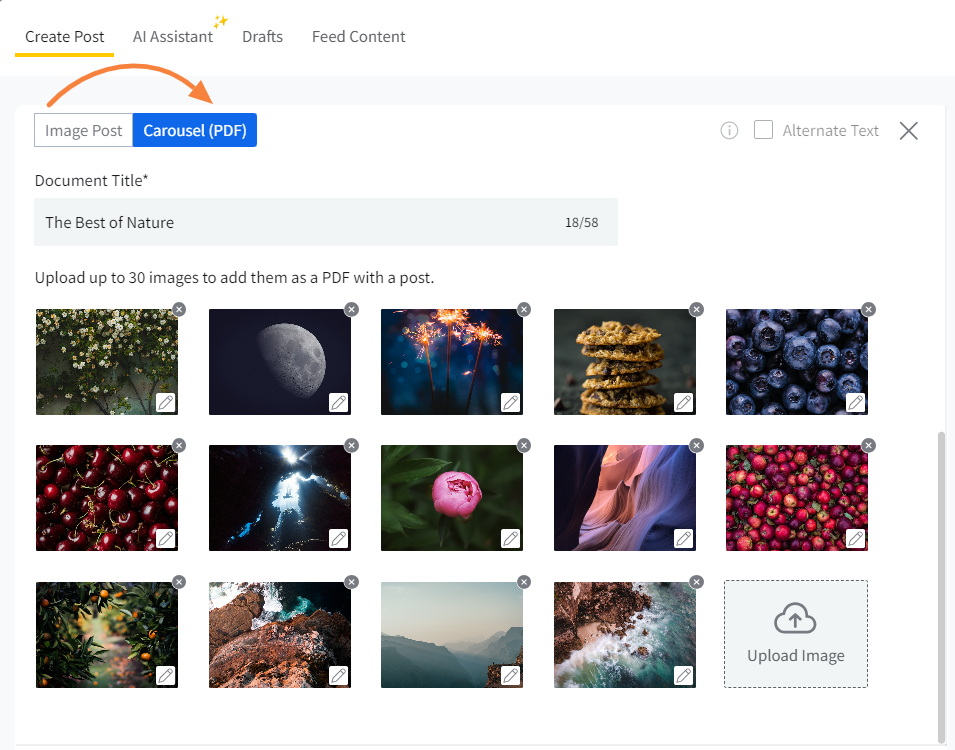This screenshot has width=955, height=750.
Task: Edit the blueberries image
Action: (856, 402)
